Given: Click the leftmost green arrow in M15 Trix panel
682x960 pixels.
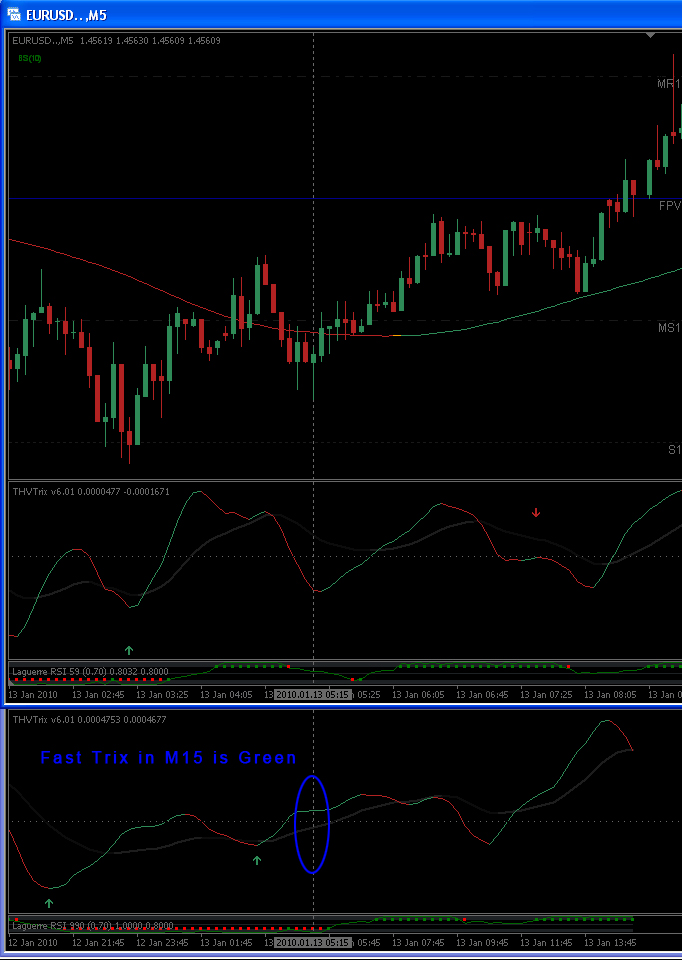Looking at the screenshot, I should click(x=49, y=902).
